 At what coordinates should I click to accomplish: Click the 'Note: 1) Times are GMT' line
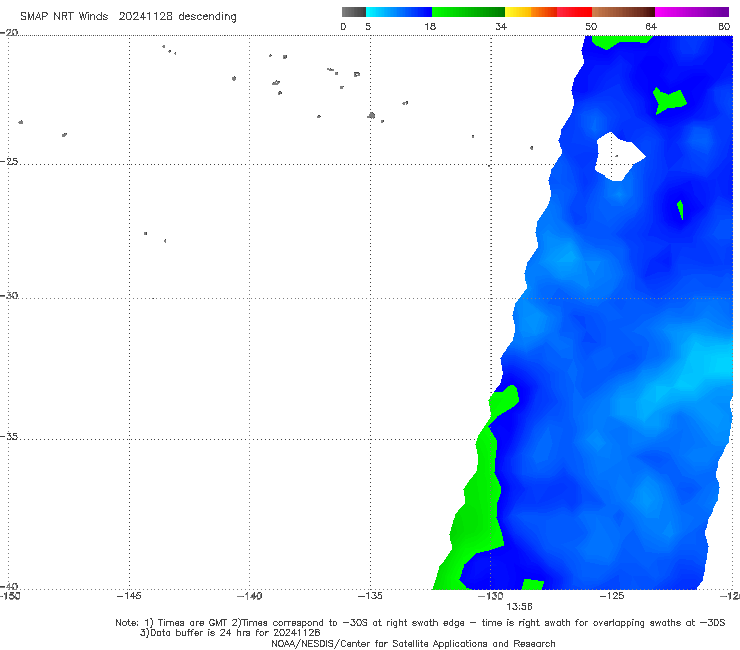coord(420,623)
